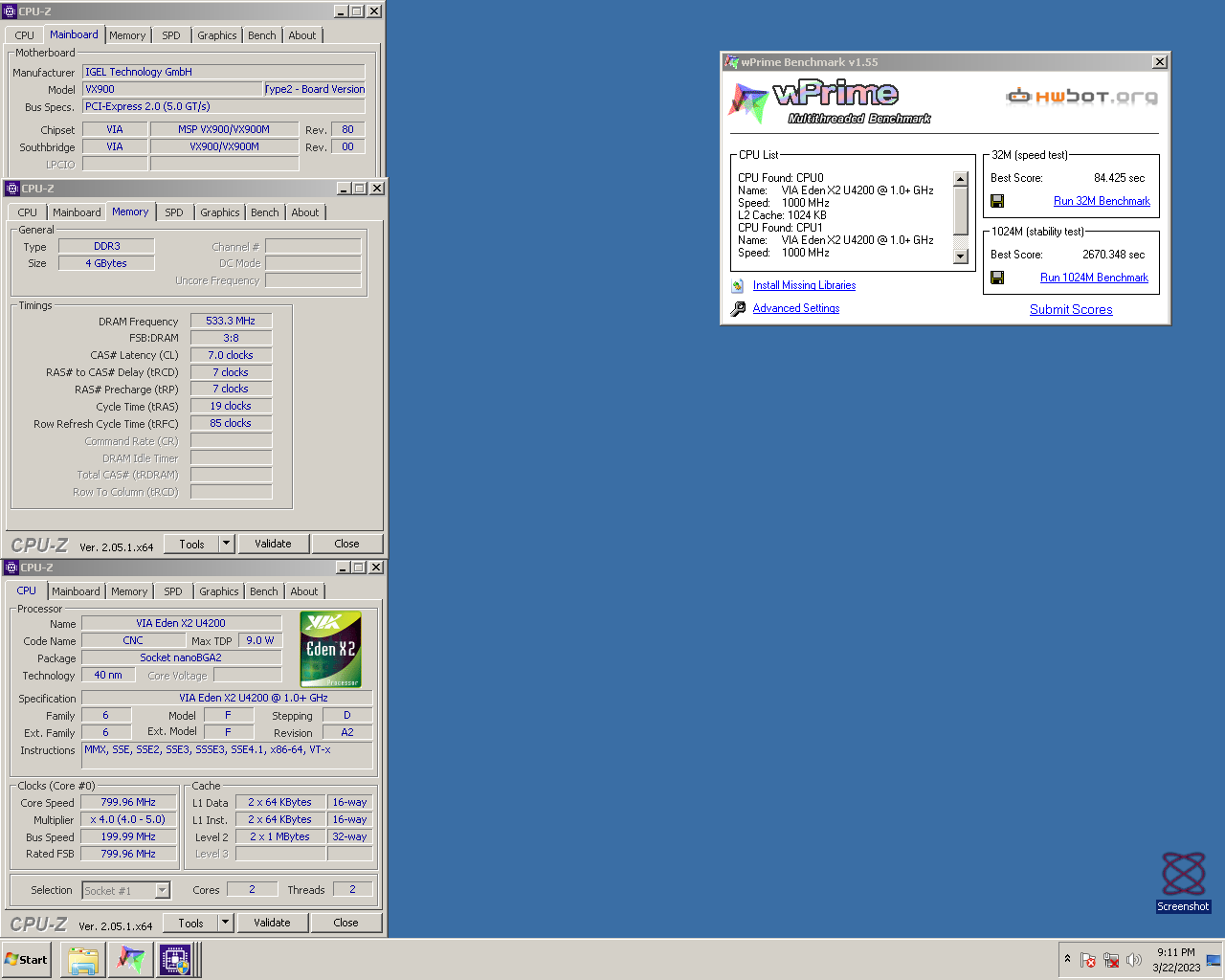This screenshot has width=1225, height=980.
Task: Click Tools button in CPU window
Action: [190, 923]
